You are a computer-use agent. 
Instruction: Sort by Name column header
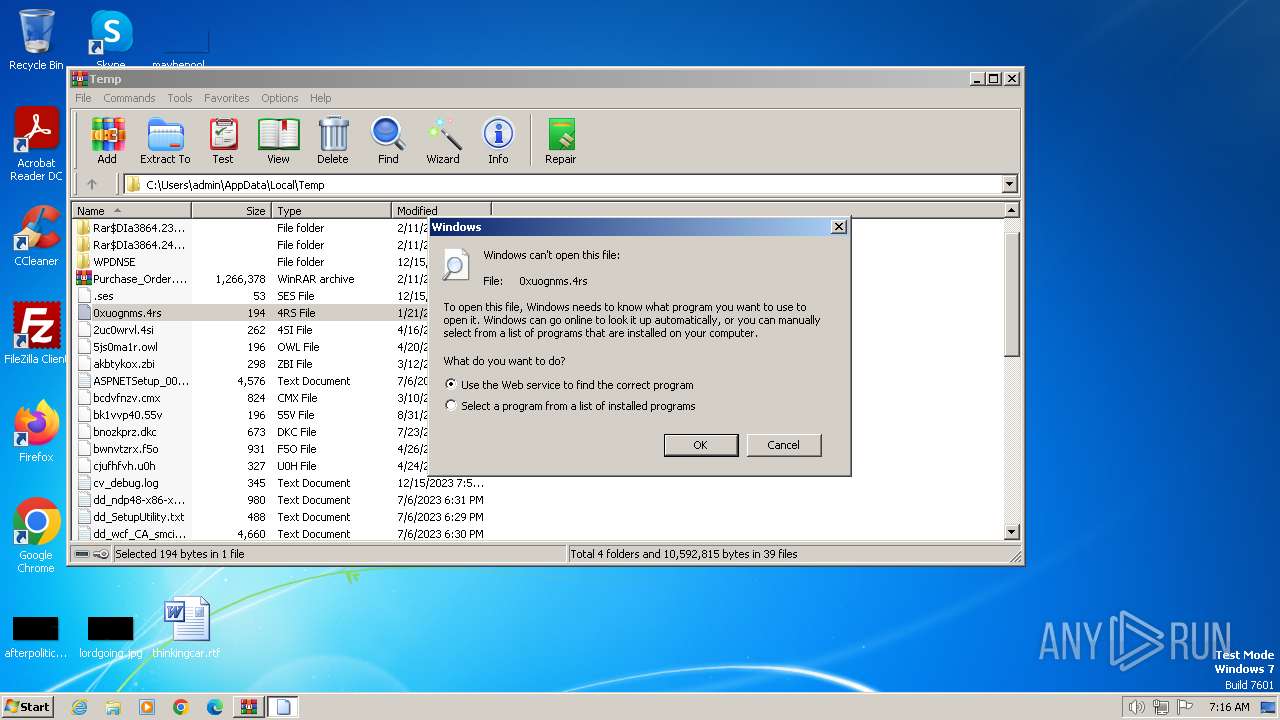pyautogui.click(x=131, y=211)
